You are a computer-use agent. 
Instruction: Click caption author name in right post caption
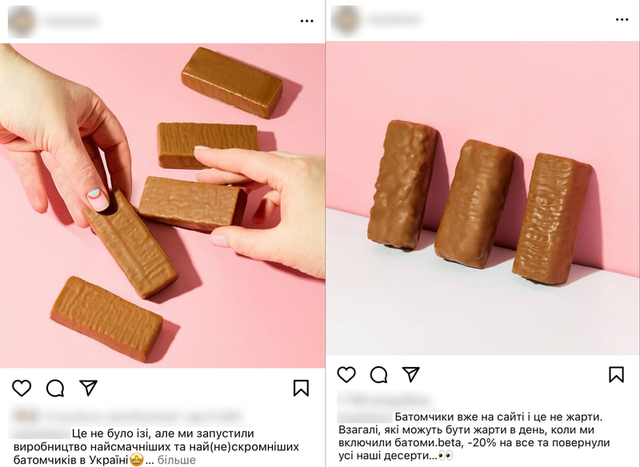pos(365,417)
